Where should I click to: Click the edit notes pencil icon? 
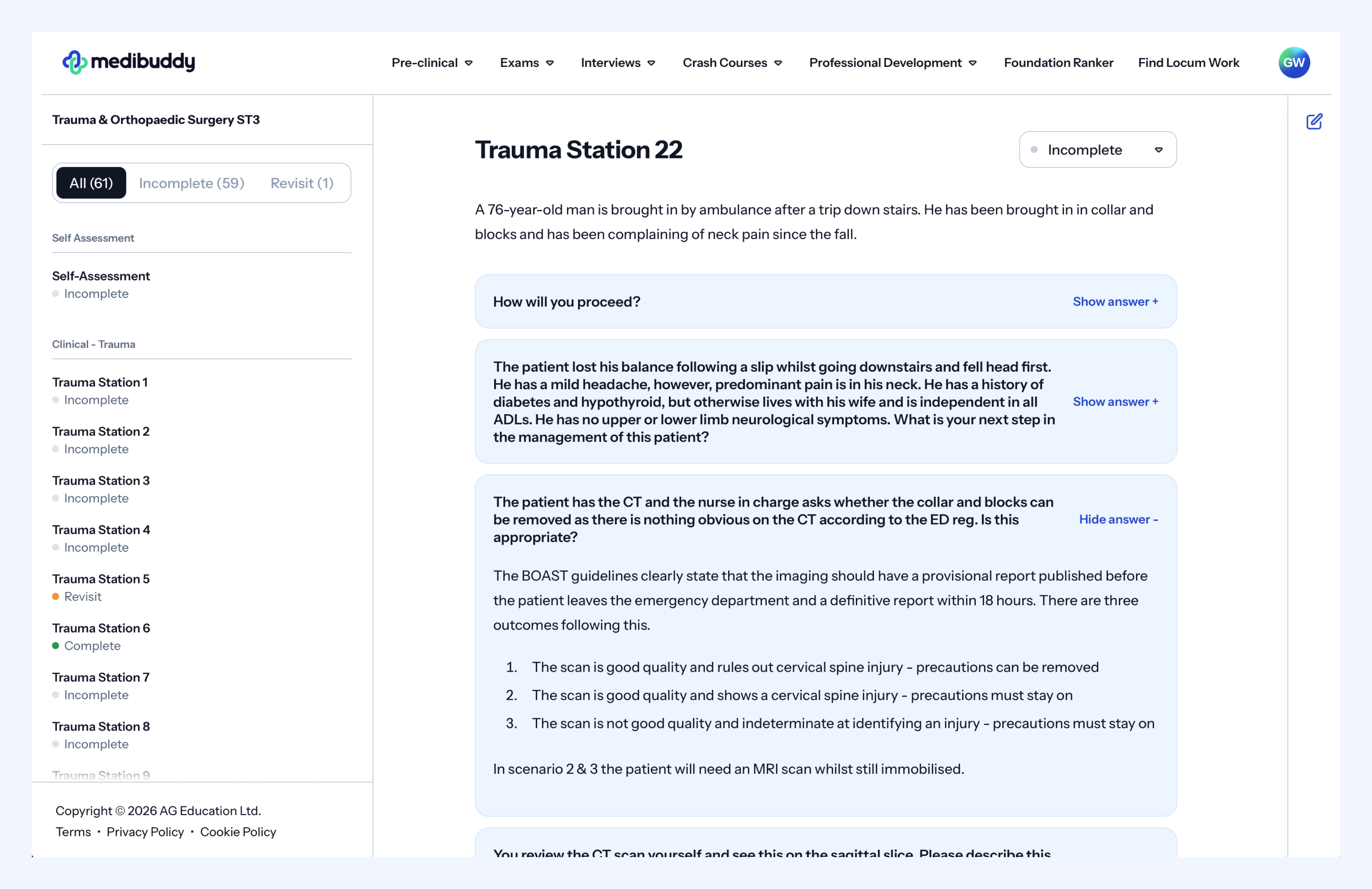click(1314, 122)
